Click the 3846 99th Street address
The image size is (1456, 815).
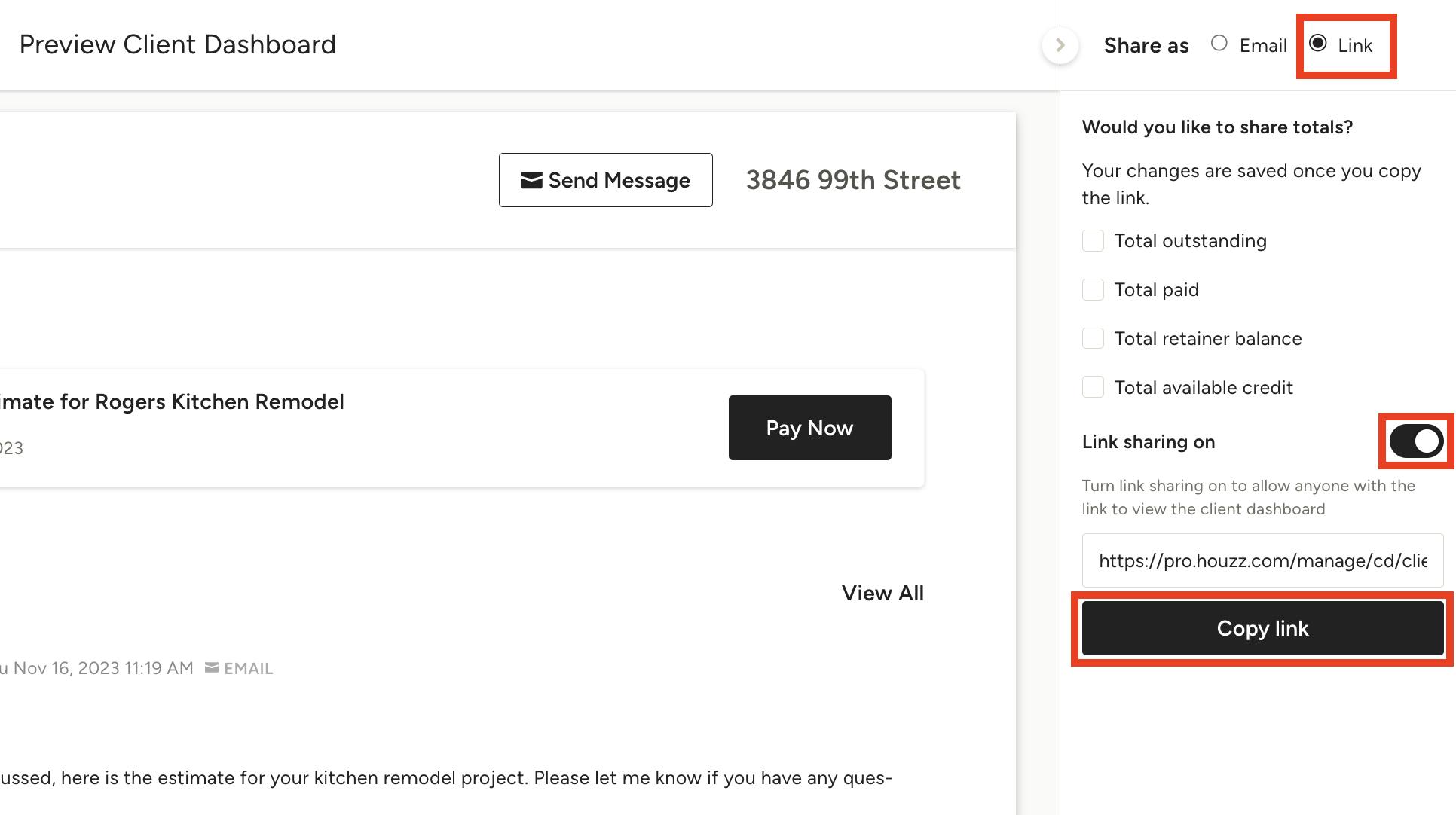point(853,180)
